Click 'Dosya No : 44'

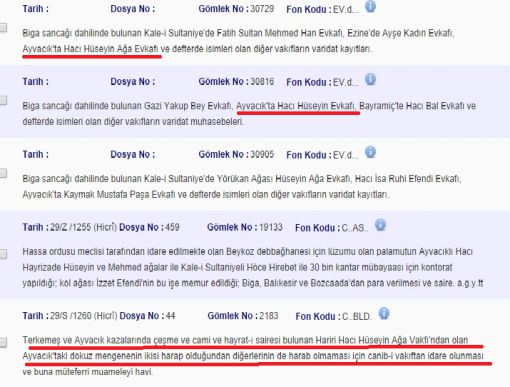pos(147,316)
